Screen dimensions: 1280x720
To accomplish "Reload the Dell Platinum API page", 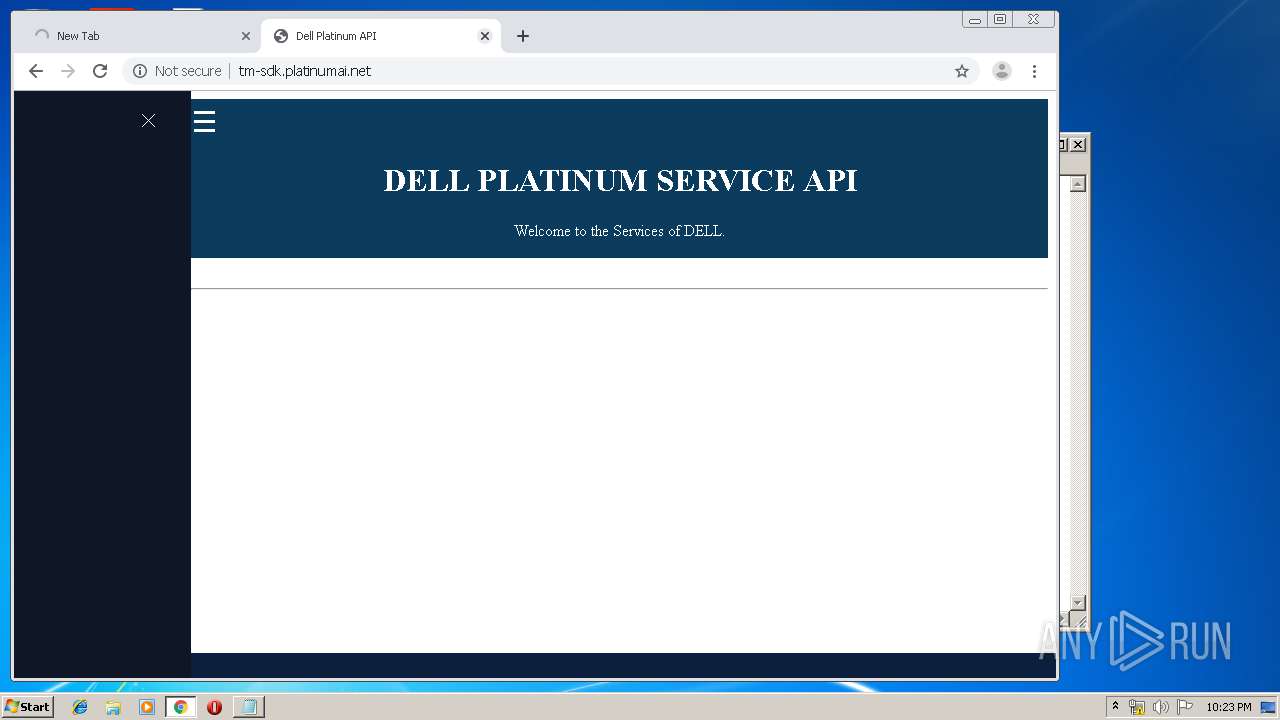I will pos(100,71).
